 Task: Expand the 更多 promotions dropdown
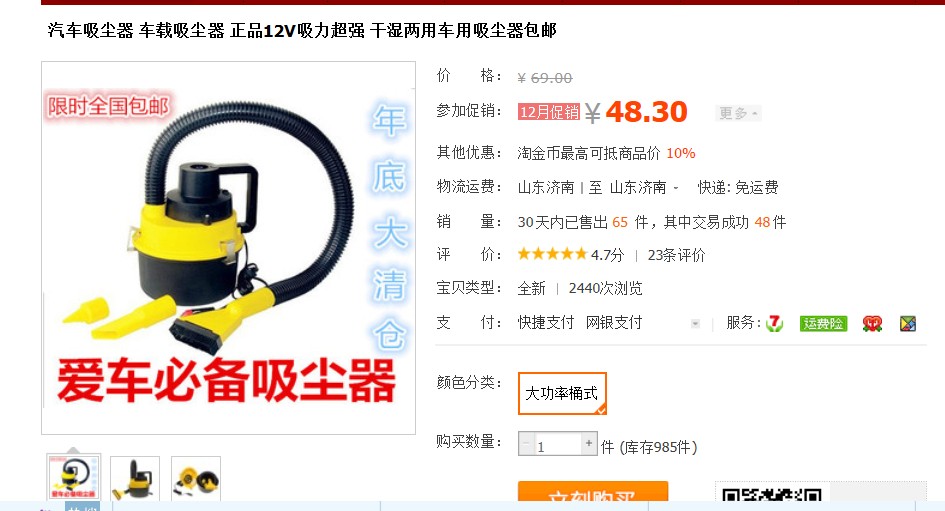[x=738, y=113]
